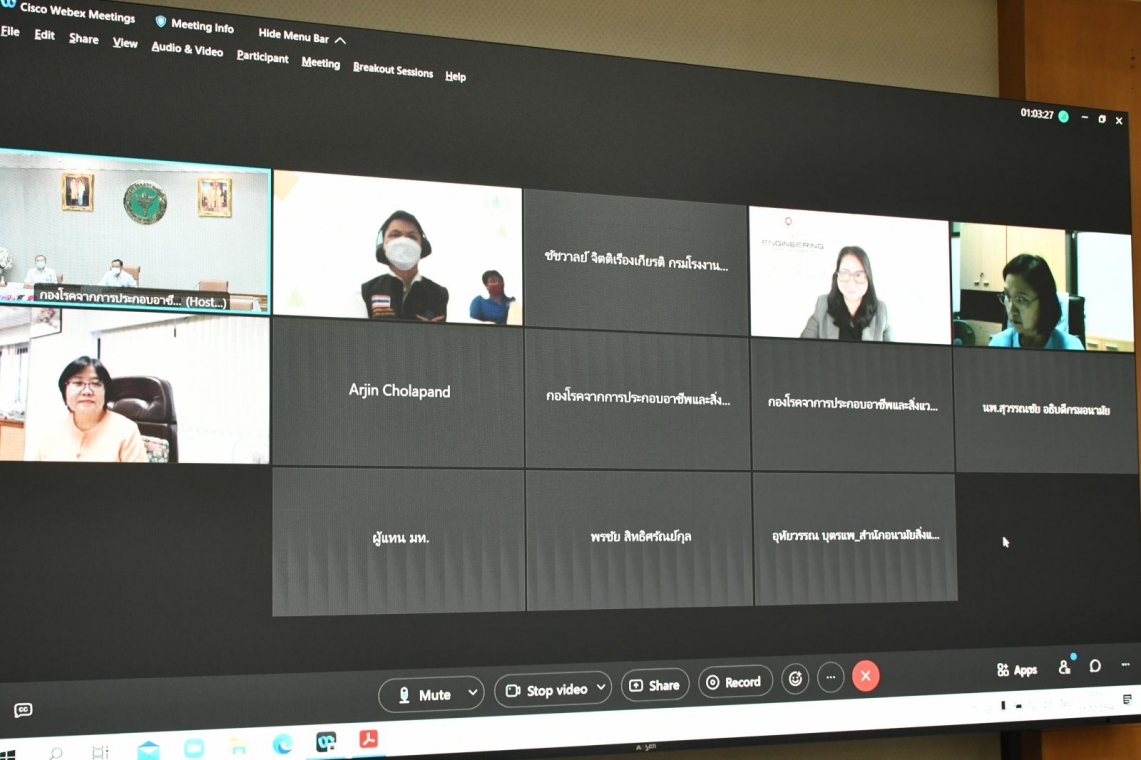Screen dimensions: 1141x760
Task: Open the Webex taskbar icon
Action: click(326, 741)
